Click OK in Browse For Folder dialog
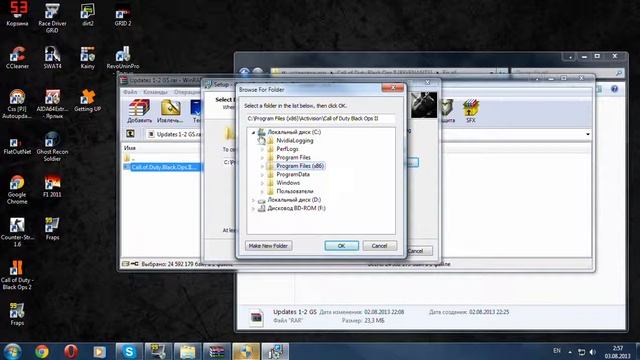The height and width of the screenshot is (360, 640). tap(342, 246)
